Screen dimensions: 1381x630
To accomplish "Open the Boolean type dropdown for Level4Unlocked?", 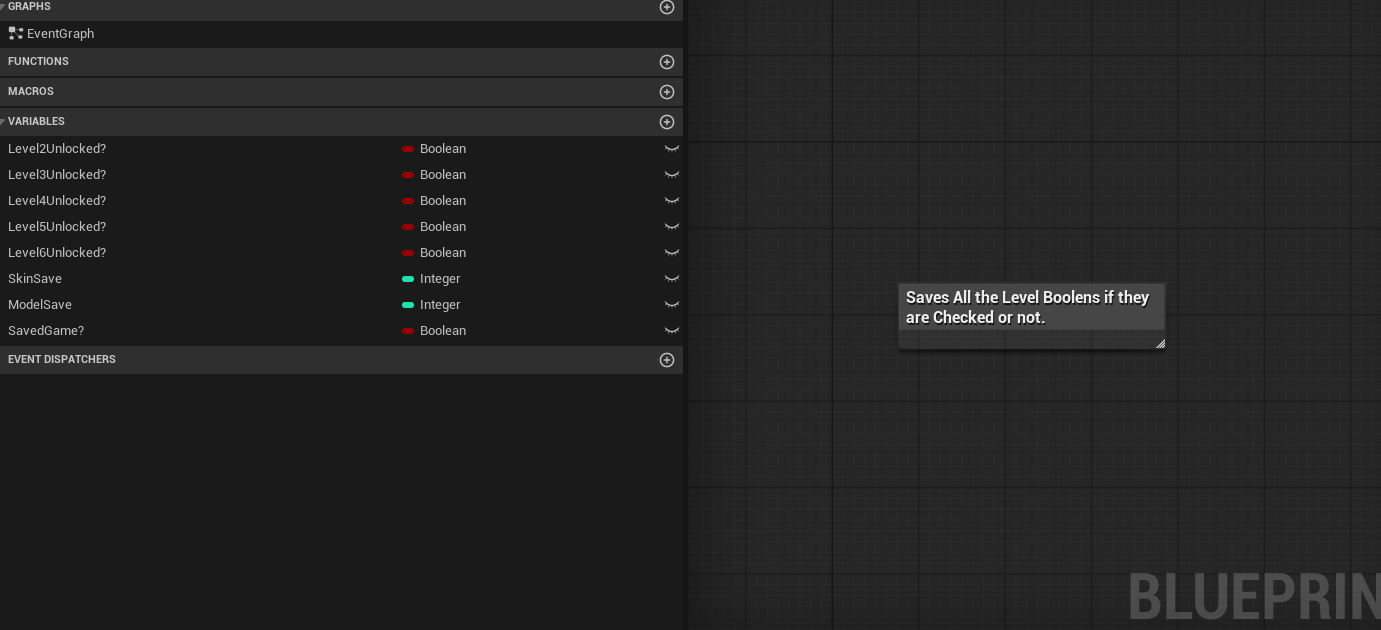I will coord(443,201).
